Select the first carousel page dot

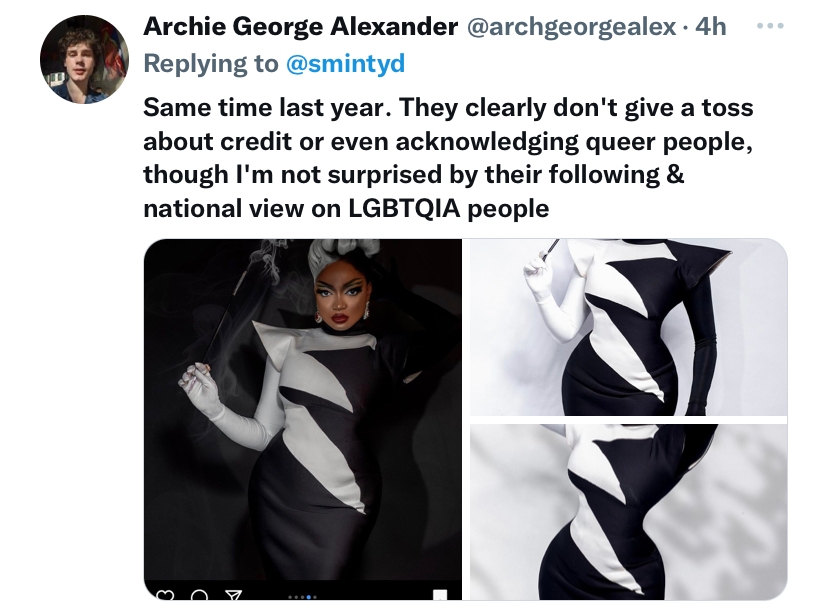click(x=290, y=597)
